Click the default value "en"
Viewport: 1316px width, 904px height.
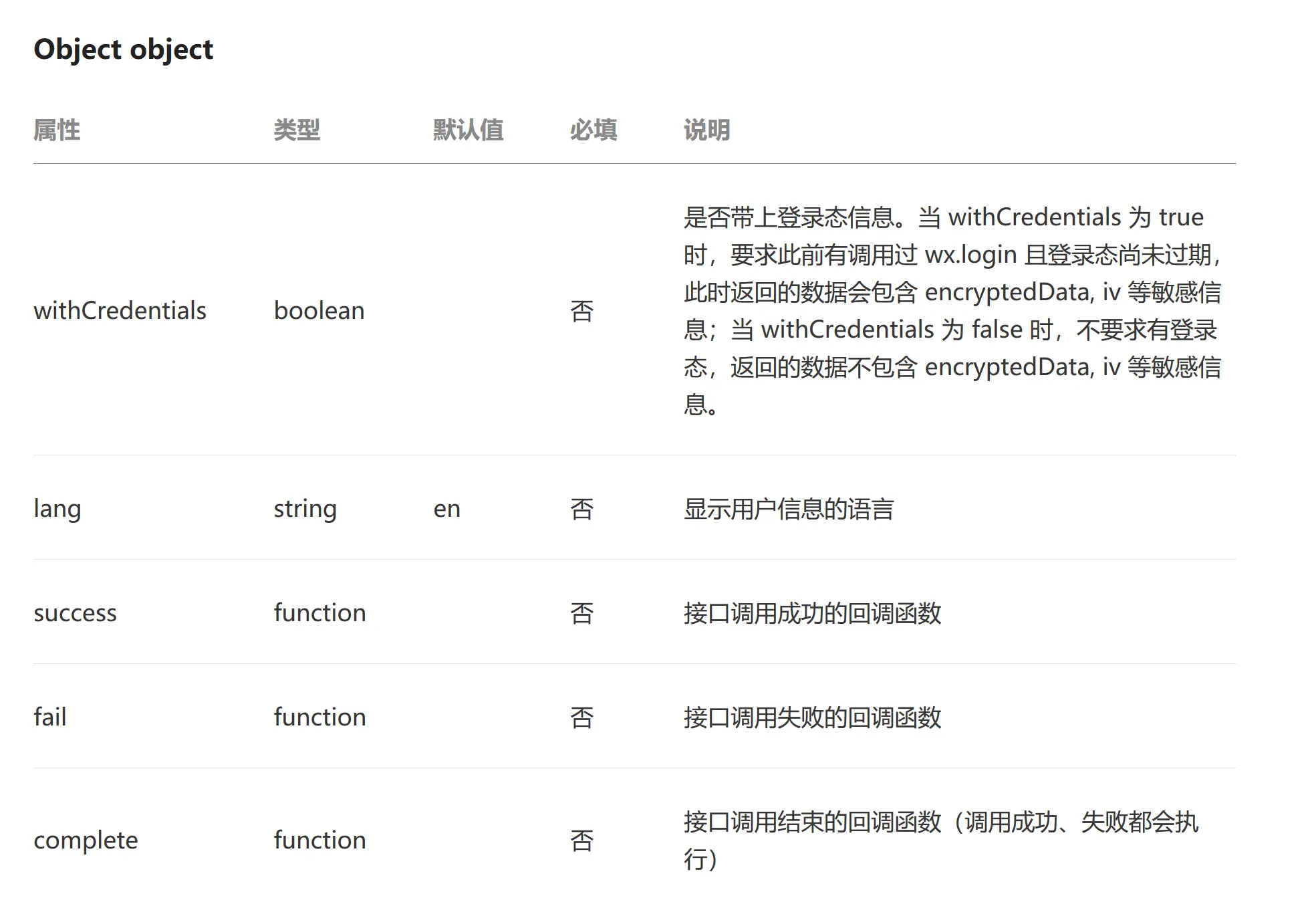[446, 509]
